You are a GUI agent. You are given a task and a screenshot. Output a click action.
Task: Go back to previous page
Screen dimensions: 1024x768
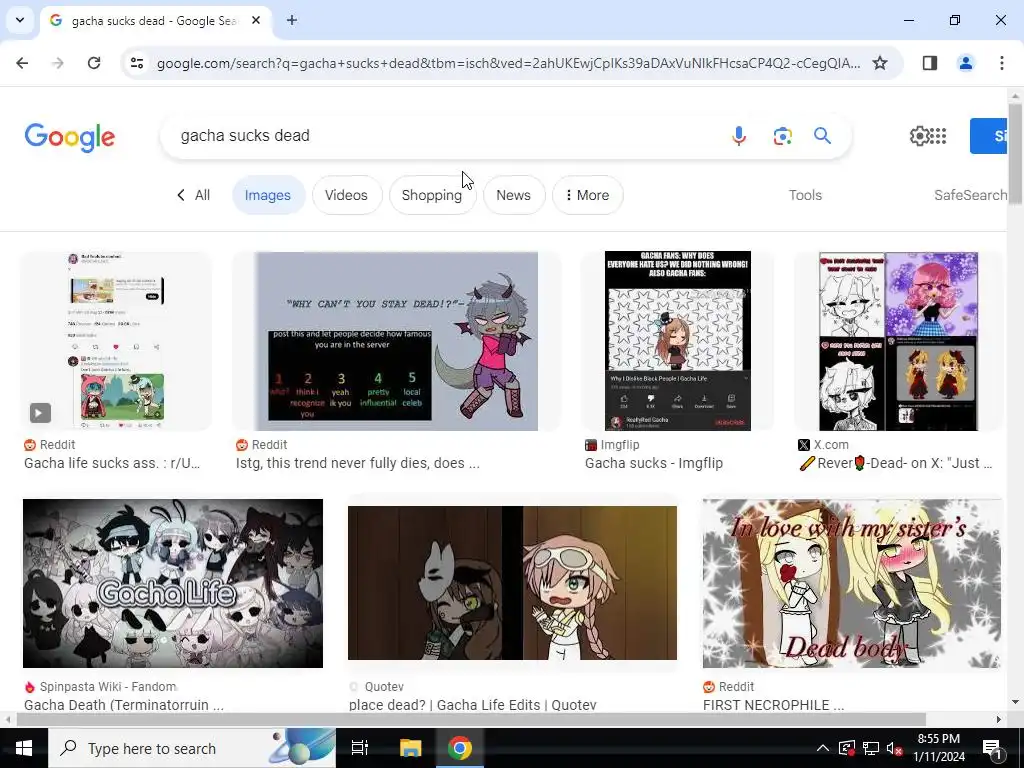point(22,63)
